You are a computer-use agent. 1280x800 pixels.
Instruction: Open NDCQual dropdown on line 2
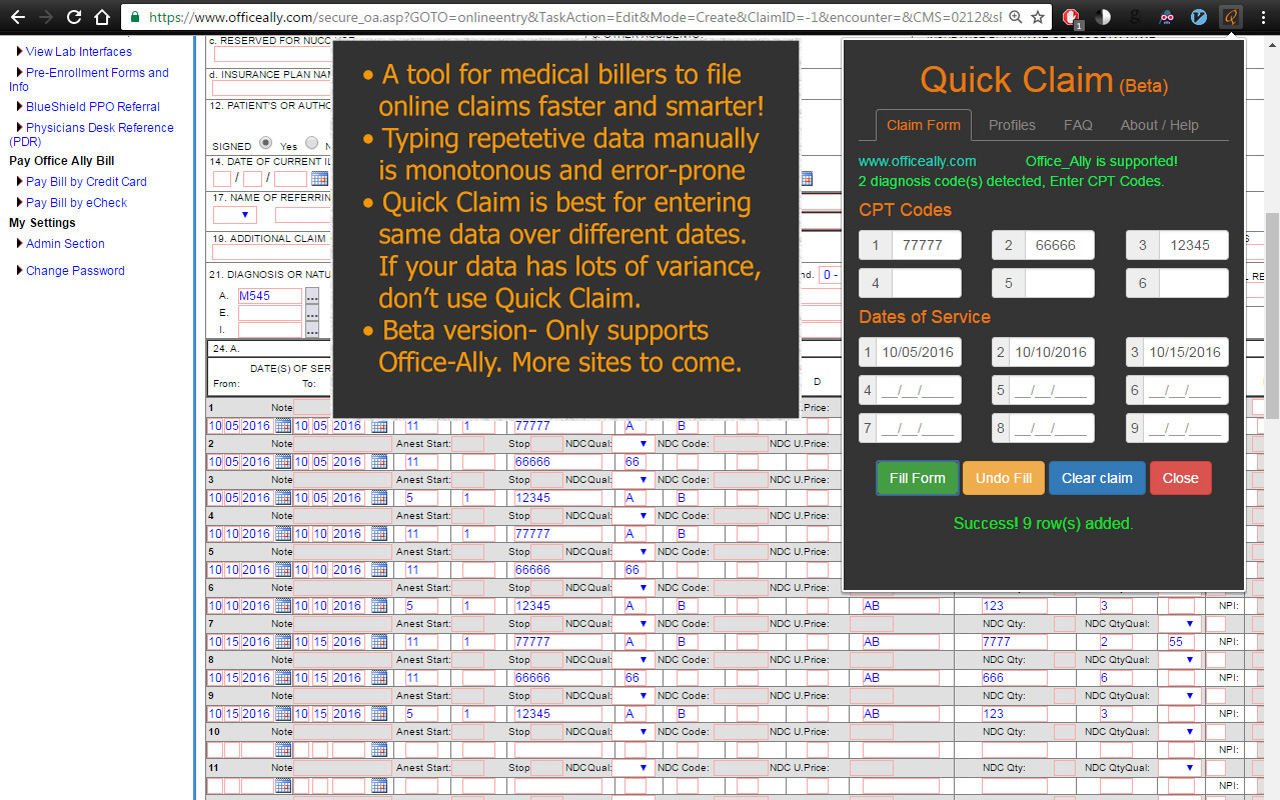[632, 444]
